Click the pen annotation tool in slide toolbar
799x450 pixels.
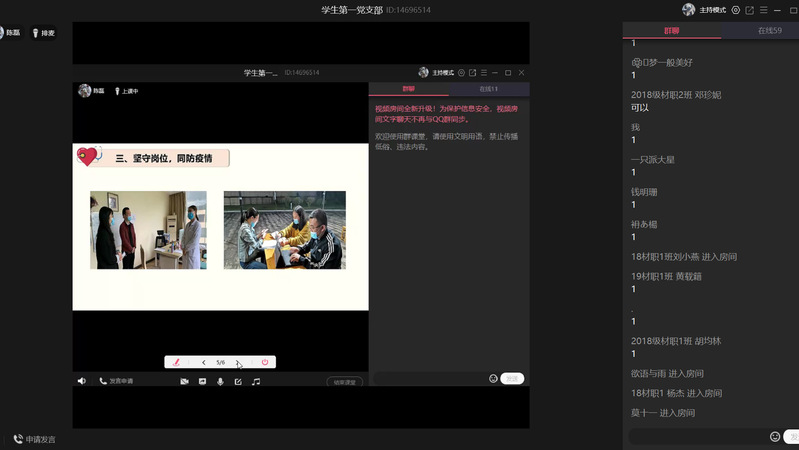click(176, 362)
